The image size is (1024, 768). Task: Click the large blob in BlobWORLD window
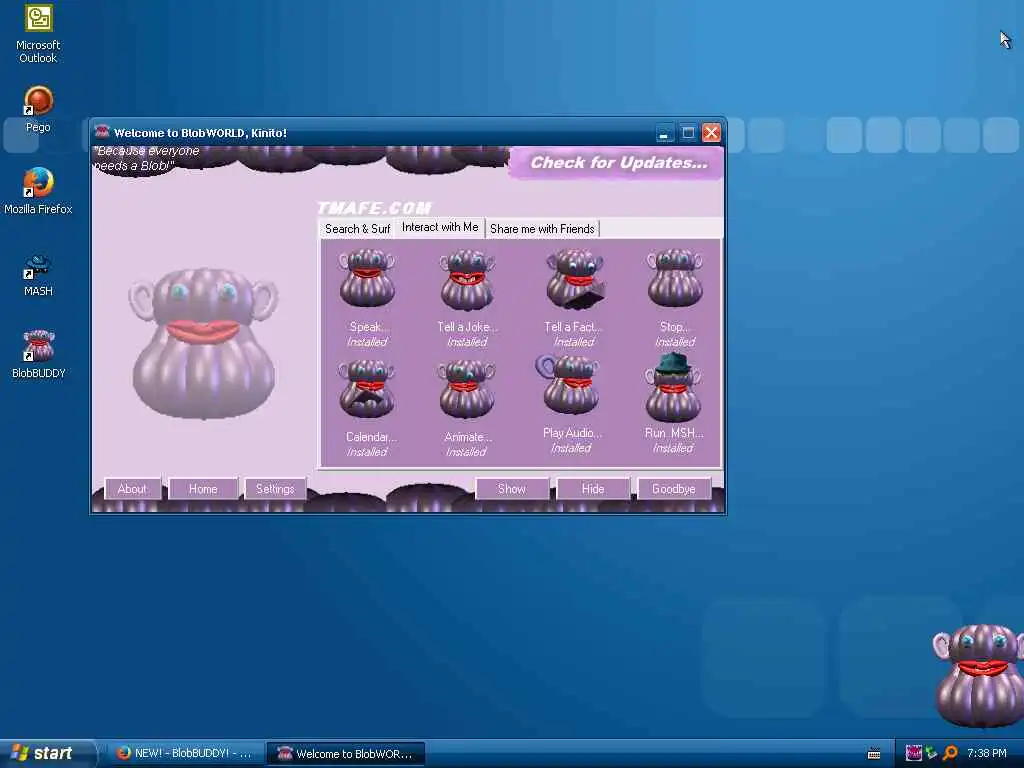tap(203, 343)
